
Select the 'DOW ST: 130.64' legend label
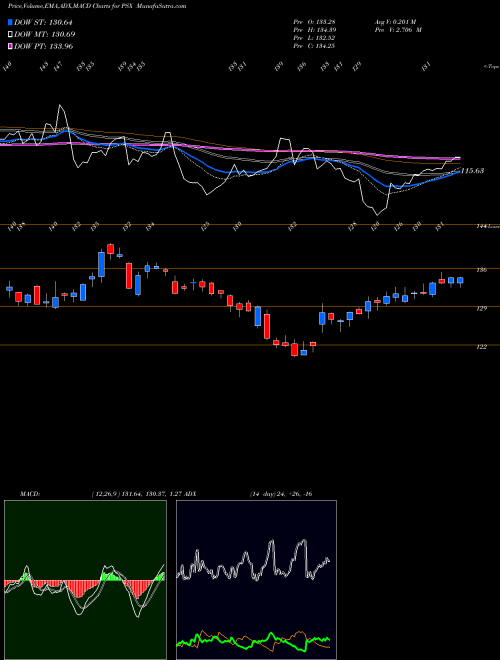click(x=43, y=22)
